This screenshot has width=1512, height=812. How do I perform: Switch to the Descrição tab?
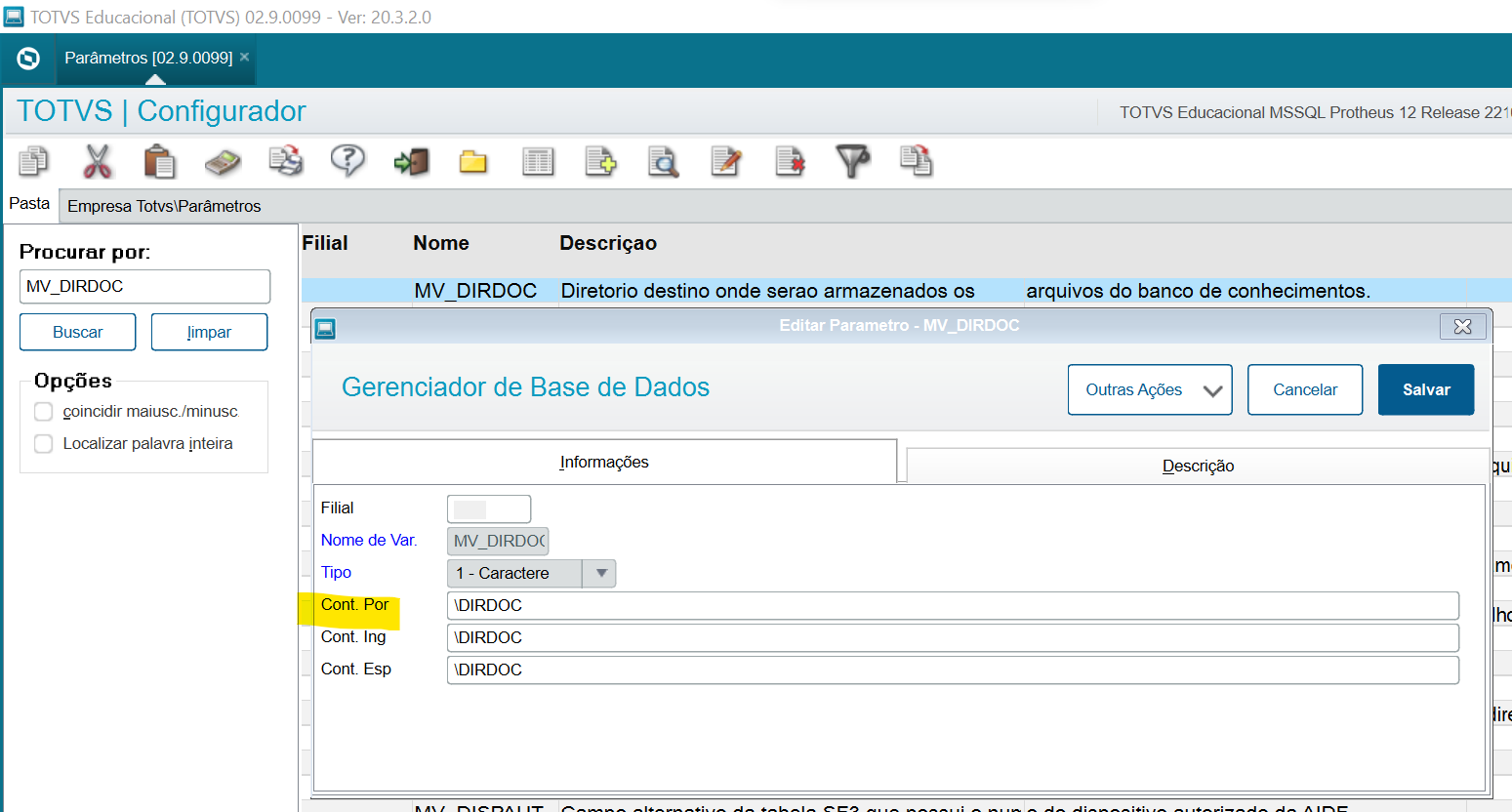(1197, 467)
